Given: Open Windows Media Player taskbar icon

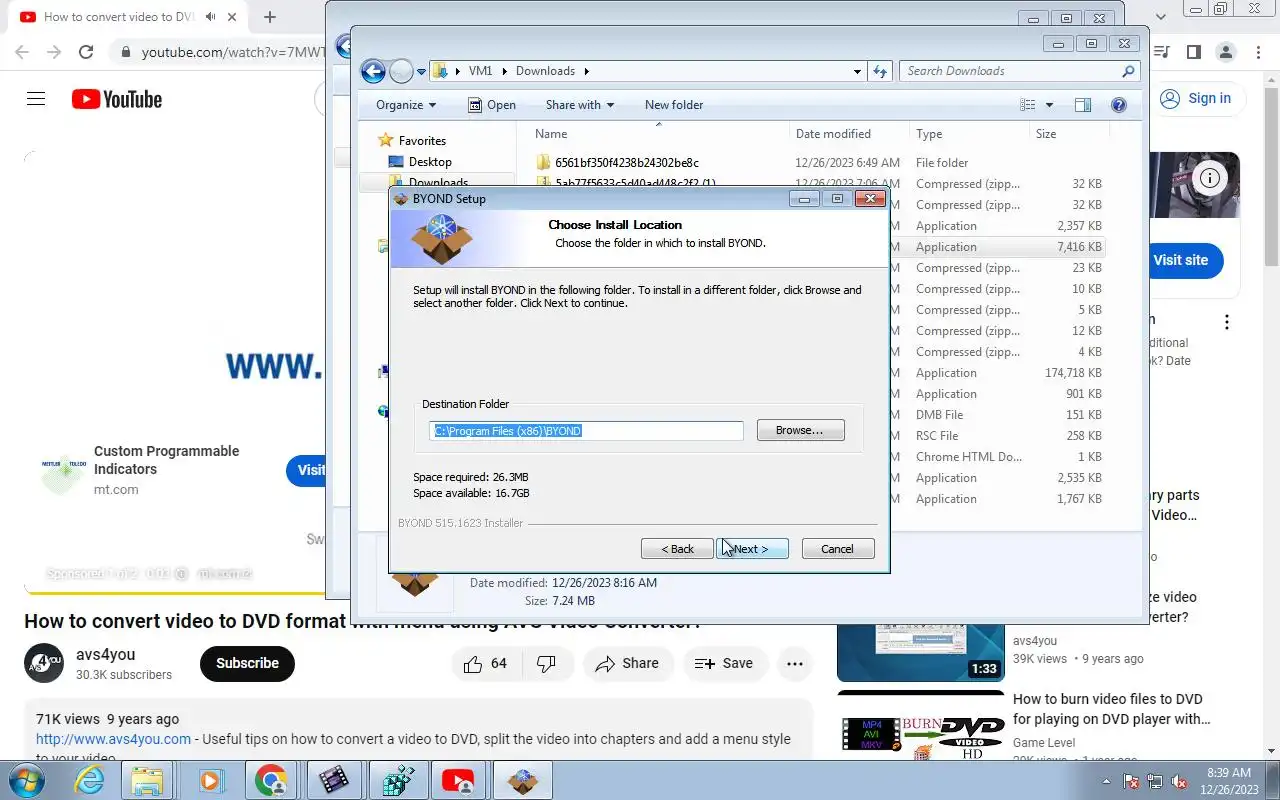Looking at the screenshot, I should click(210, 781).
